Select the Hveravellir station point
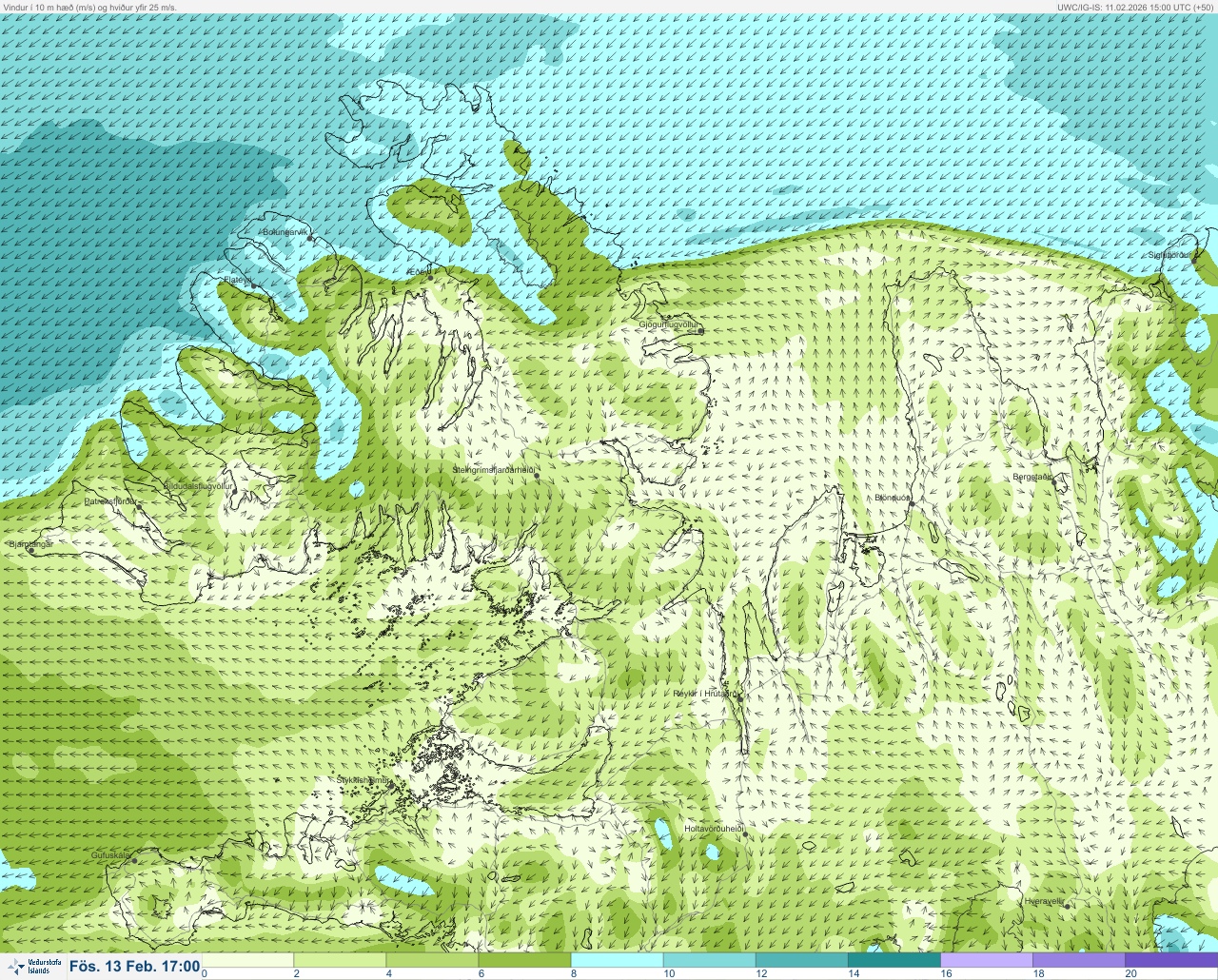The width and height of the screenshot is (1218, 980). point(1067,907)
